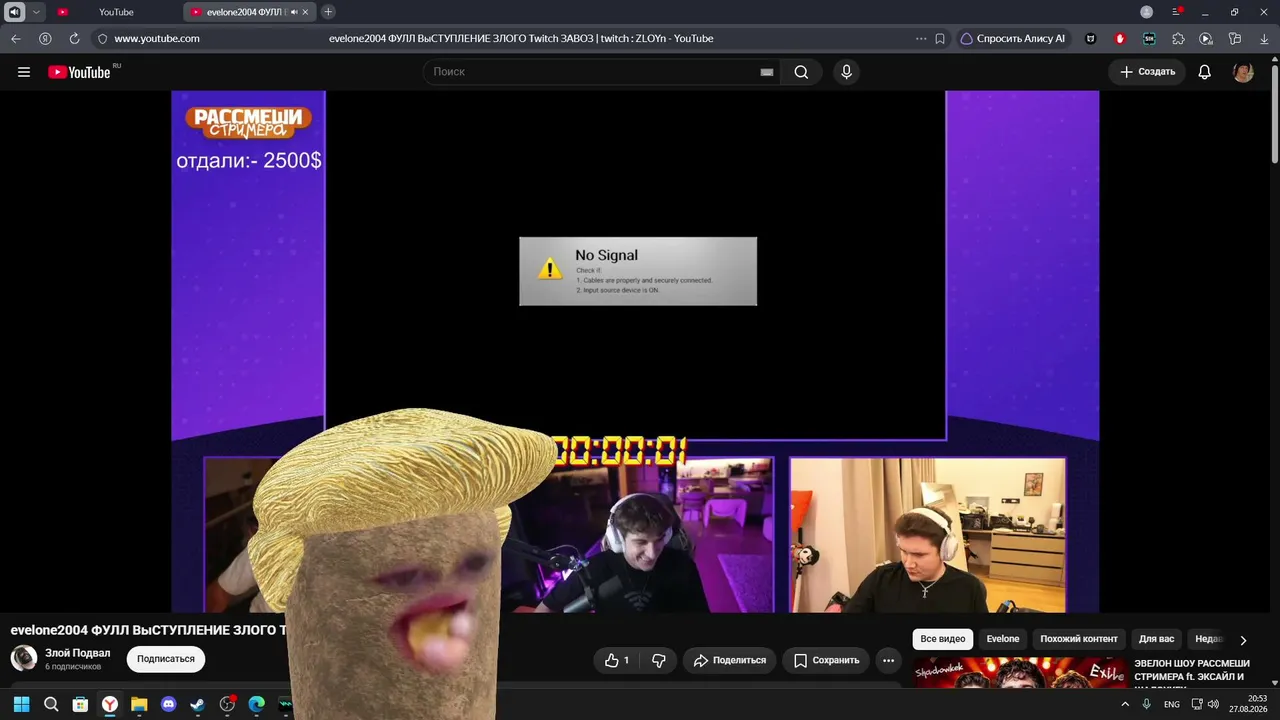
Task: Open 'ЭВЕЛОН ШОУ РАССМЕШИ СТРИМЕРА' video title
Action: click(x=1192, y=672)
